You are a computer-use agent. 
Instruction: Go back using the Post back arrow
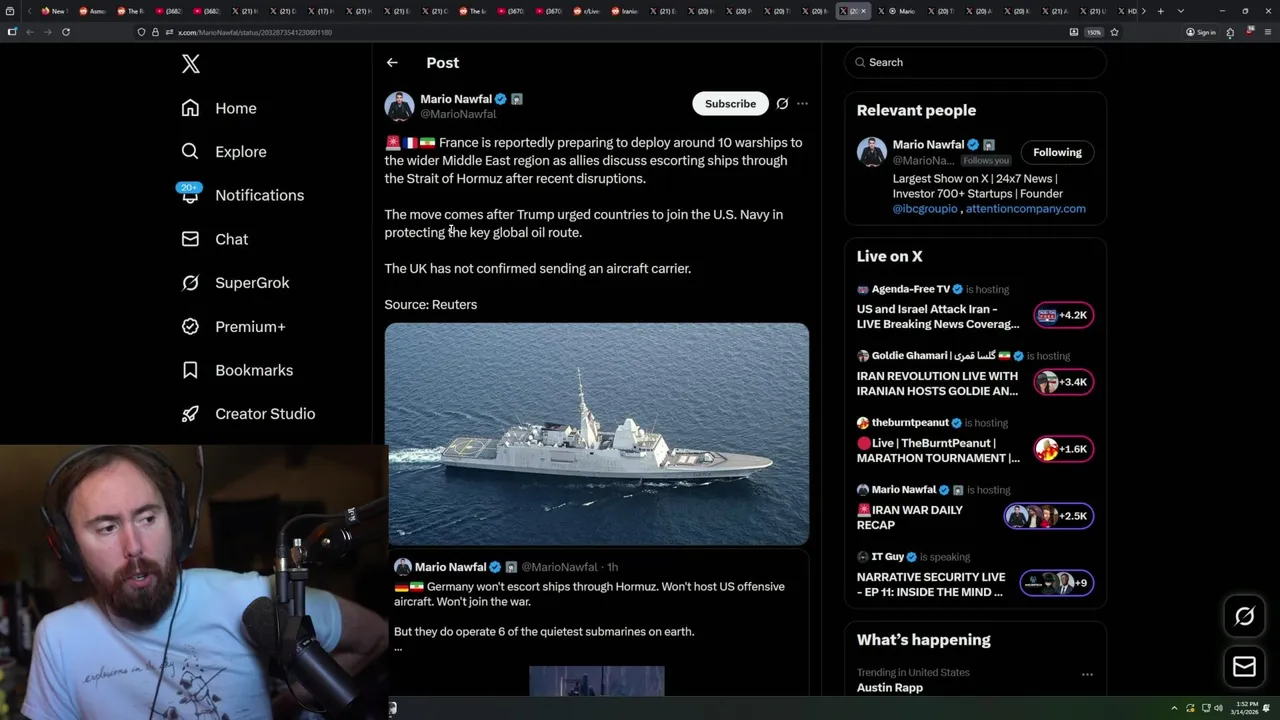click(392, 62)
